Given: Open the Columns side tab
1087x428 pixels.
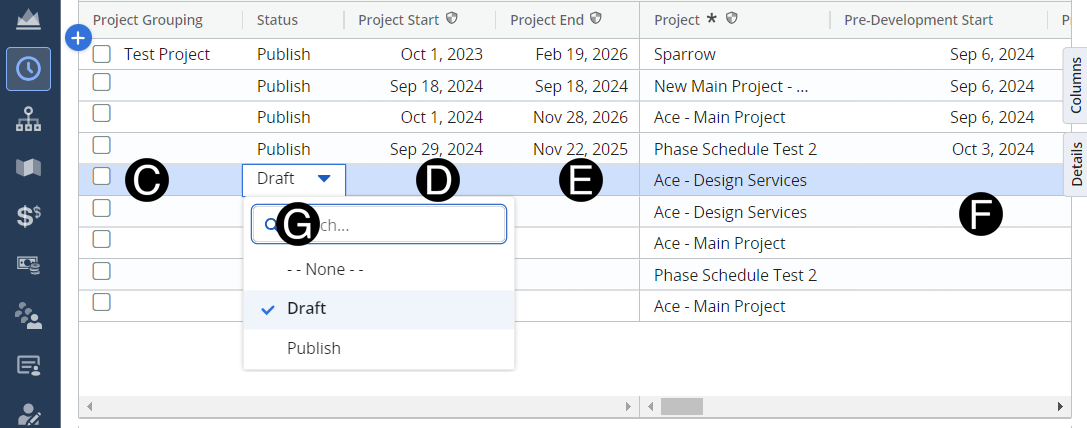Looking at the screenshot, I should 1075,86.
